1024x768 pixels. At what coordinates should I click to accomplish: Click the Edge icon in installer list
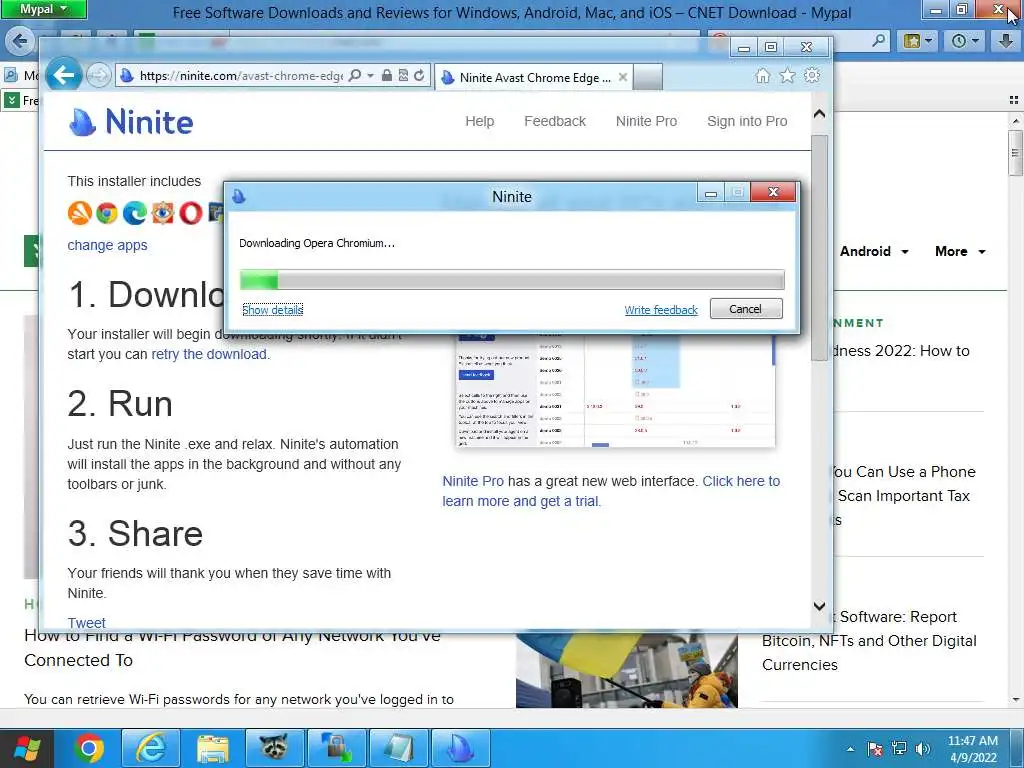click(135, 213)
